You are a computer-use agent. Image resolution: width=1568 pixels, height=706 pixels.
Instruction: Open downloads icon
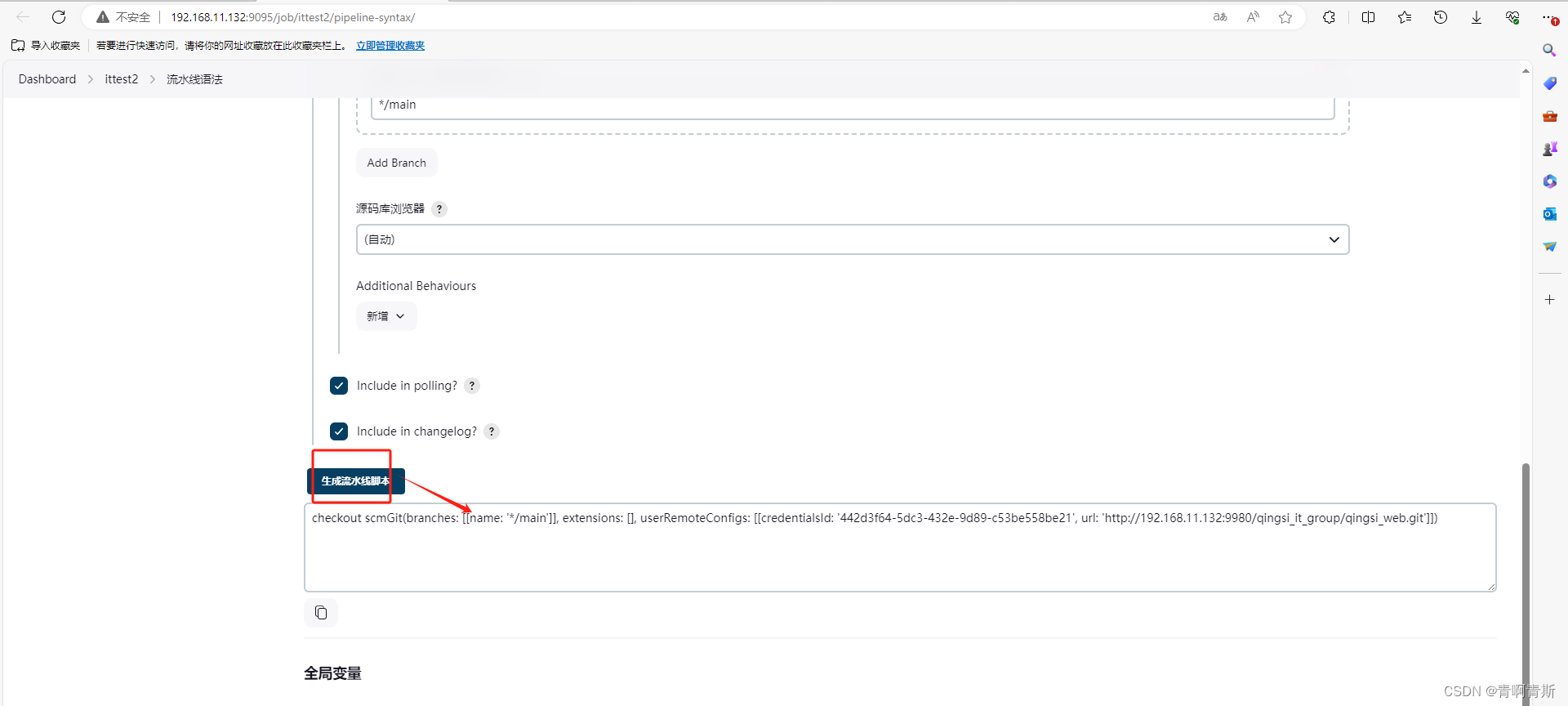1477,17
